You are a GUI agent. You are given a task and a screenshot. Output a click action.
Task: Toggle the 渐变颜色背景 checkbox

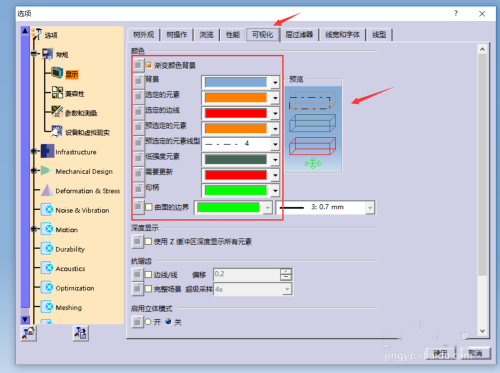point(149,65)
